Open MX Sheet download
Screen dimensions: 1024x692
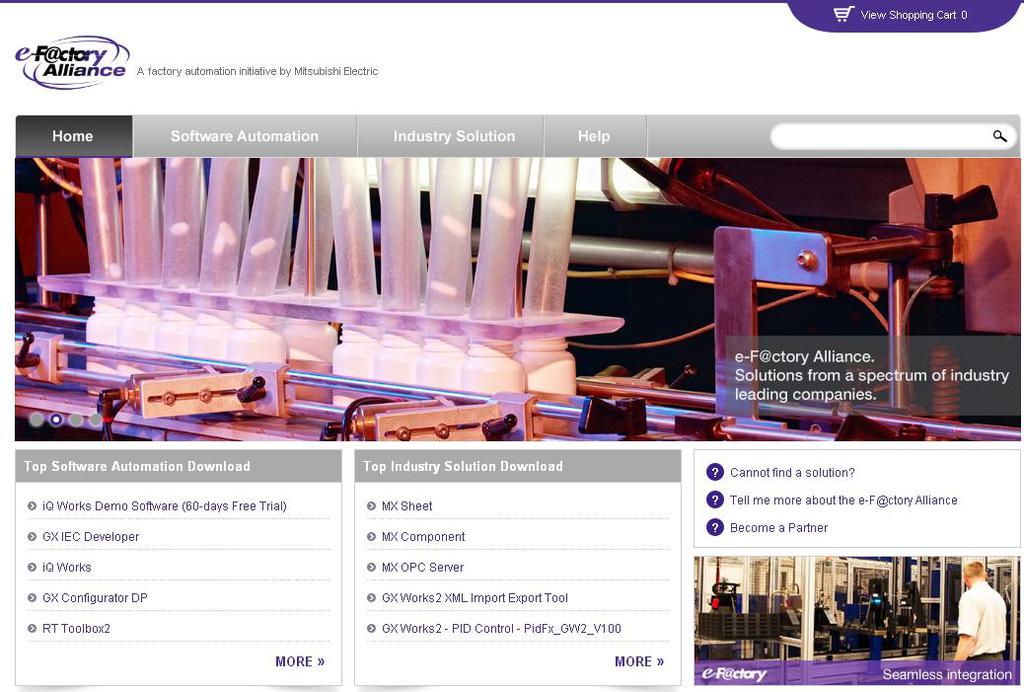pos(407,506)
